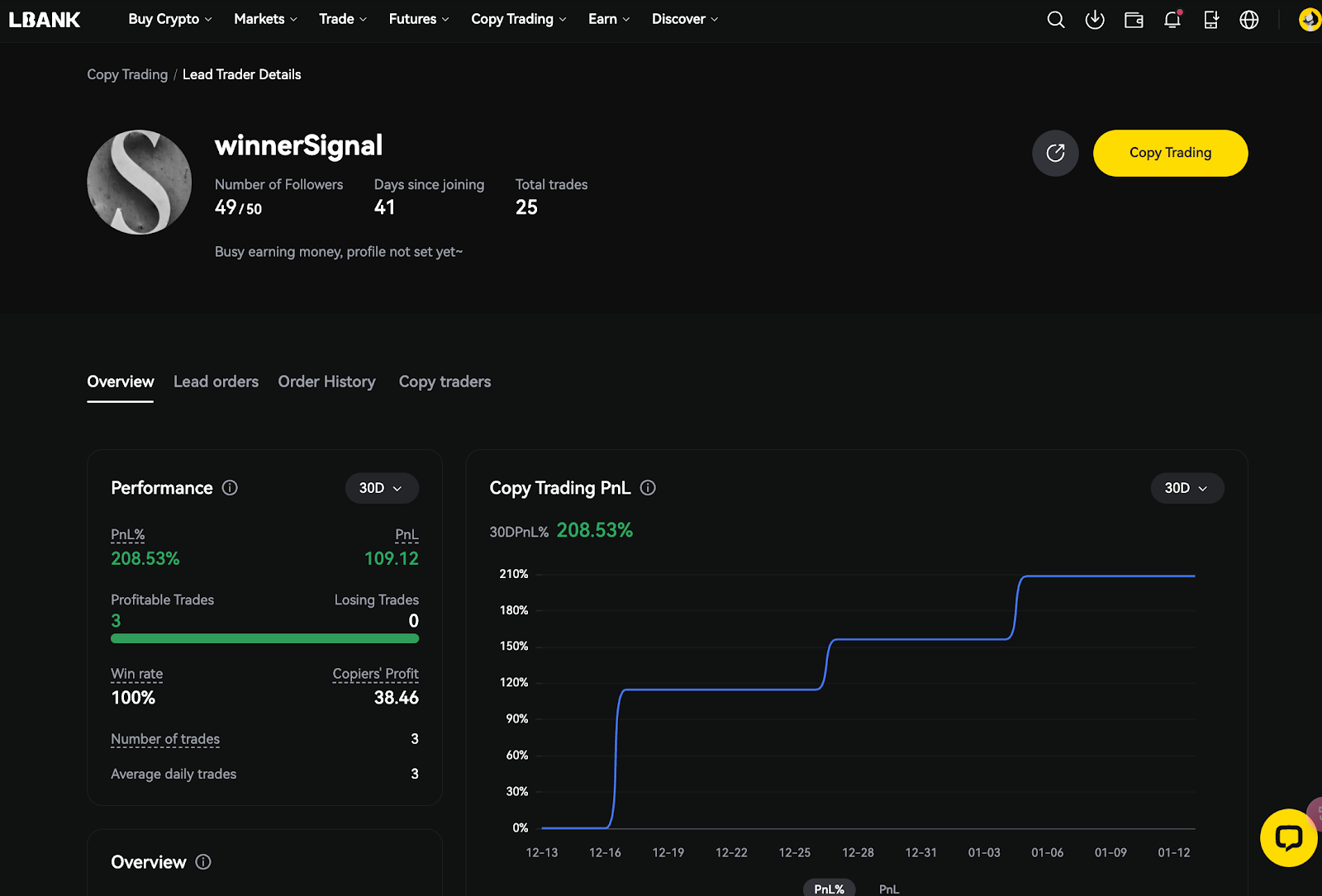Switch to the Lead orders tab

pos(216,382)
